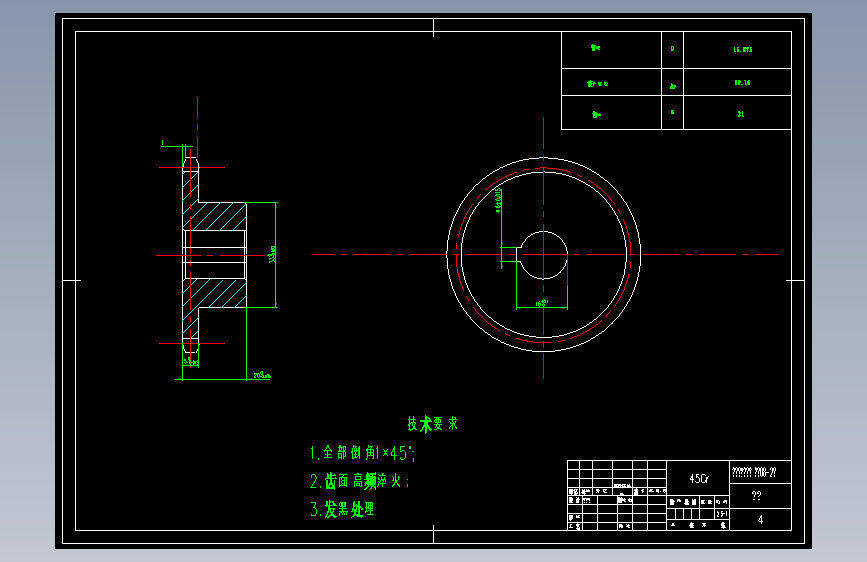Click the D symbol cell in parameter table

tap(672, 49)
